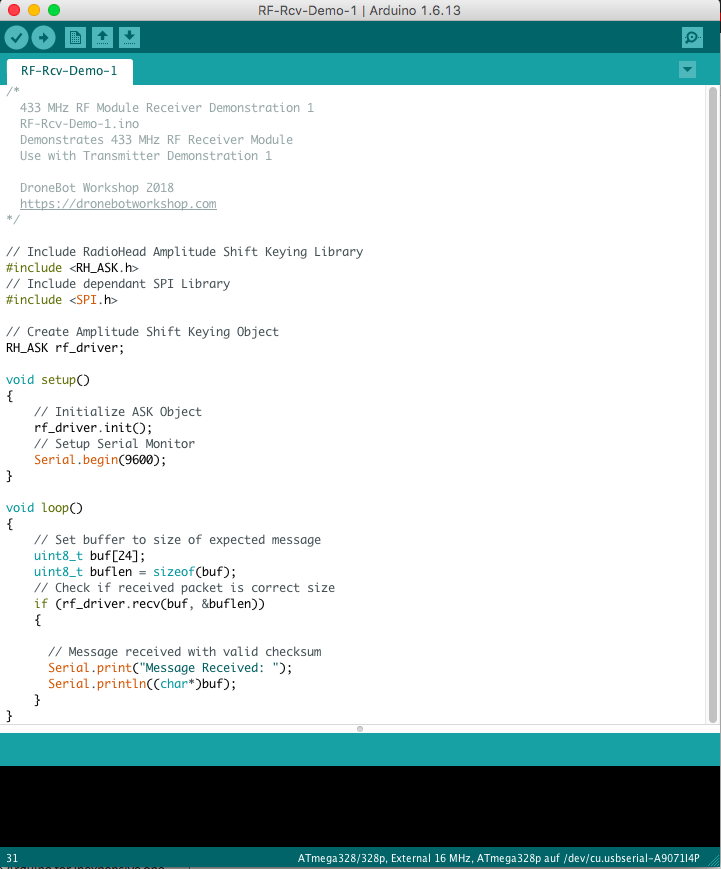Screen dimensions: 721x869
Task: Click the "#include <RH_ASK.h>" line
Action: [72, 268]
